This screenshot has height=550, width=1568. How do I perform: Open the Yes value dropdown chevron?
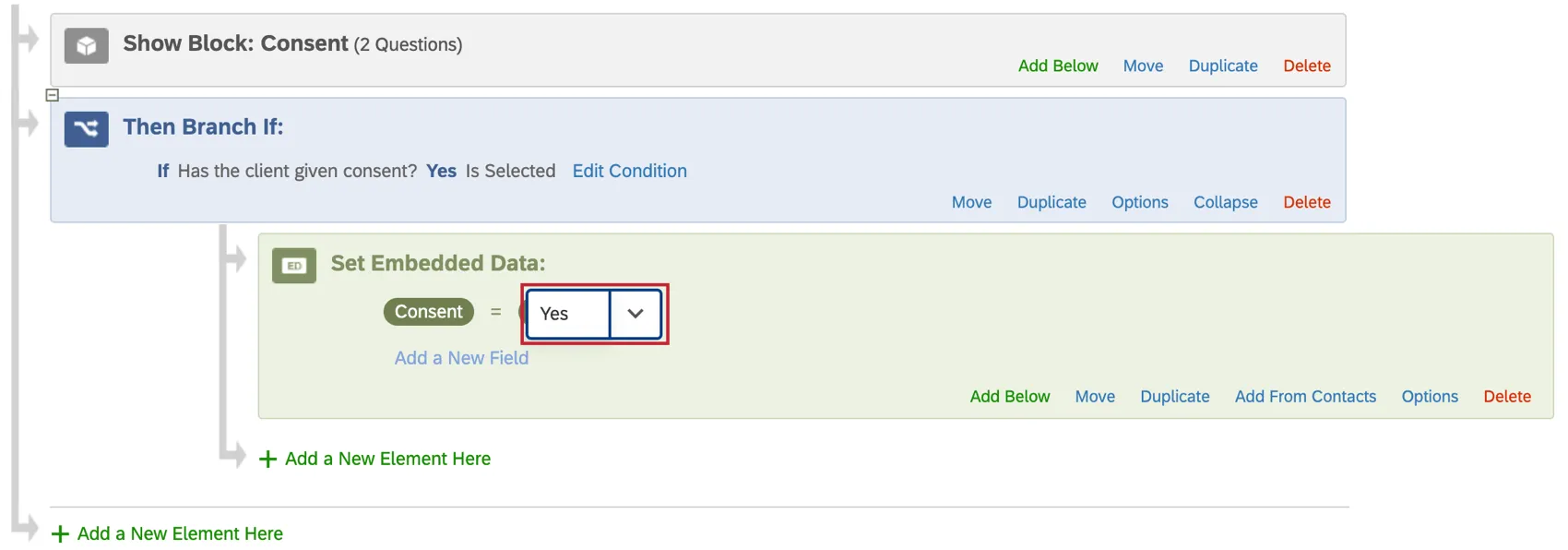coord(635,314)
